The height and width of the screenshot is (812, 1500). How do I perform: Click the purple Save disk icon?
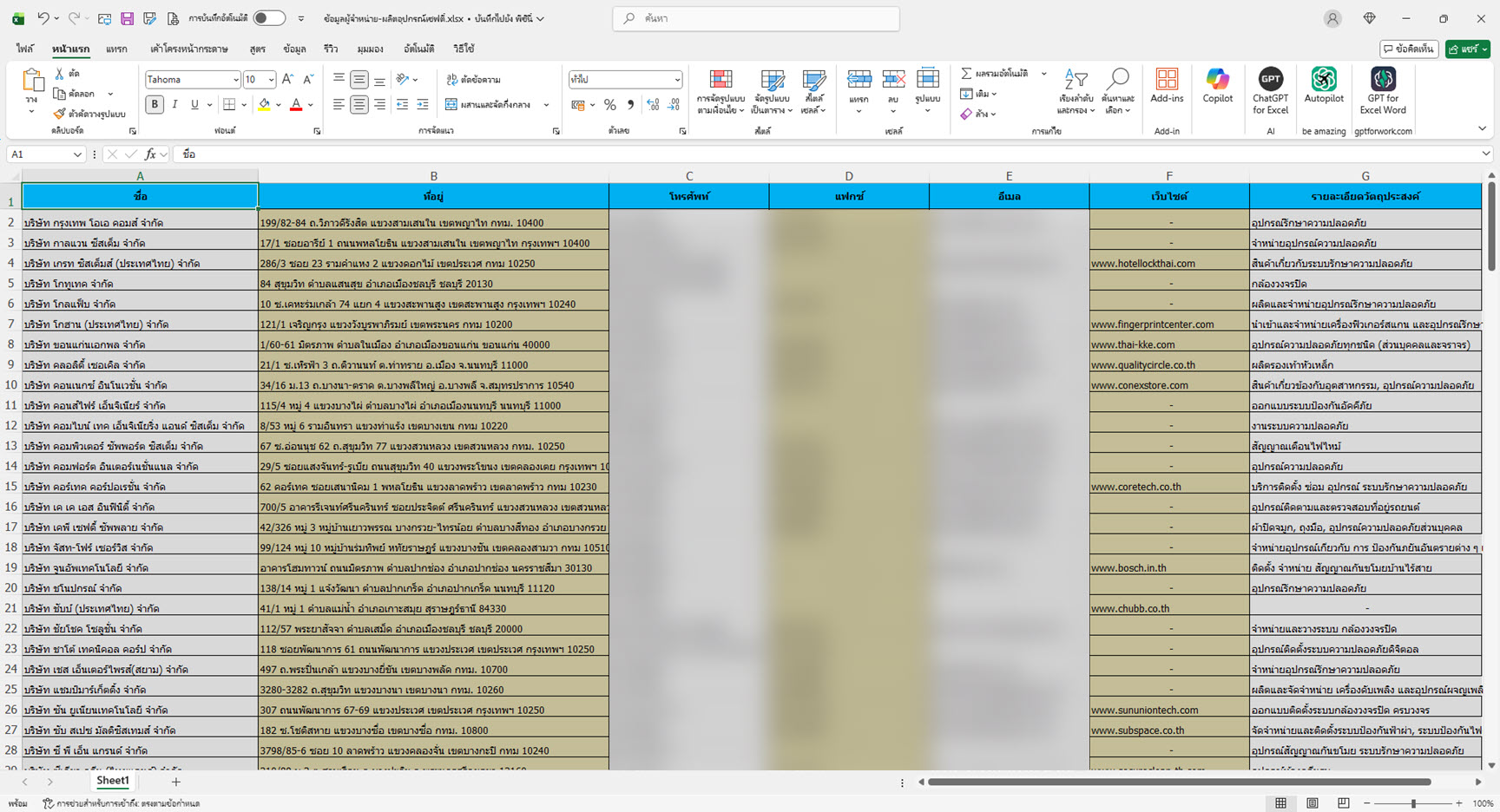[x=127, y=18]
